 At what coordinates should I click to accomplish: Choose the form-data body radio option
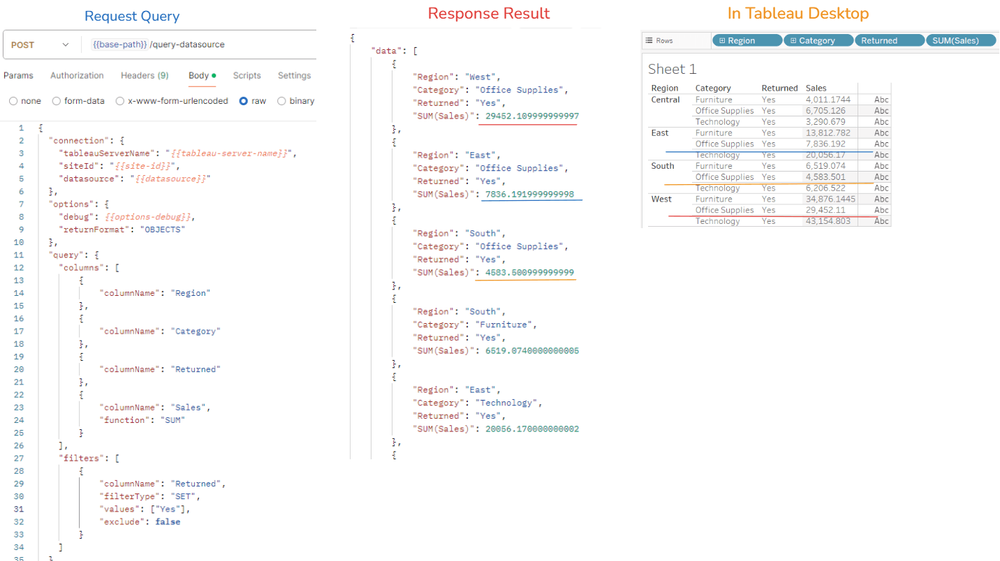pos(56,101)
